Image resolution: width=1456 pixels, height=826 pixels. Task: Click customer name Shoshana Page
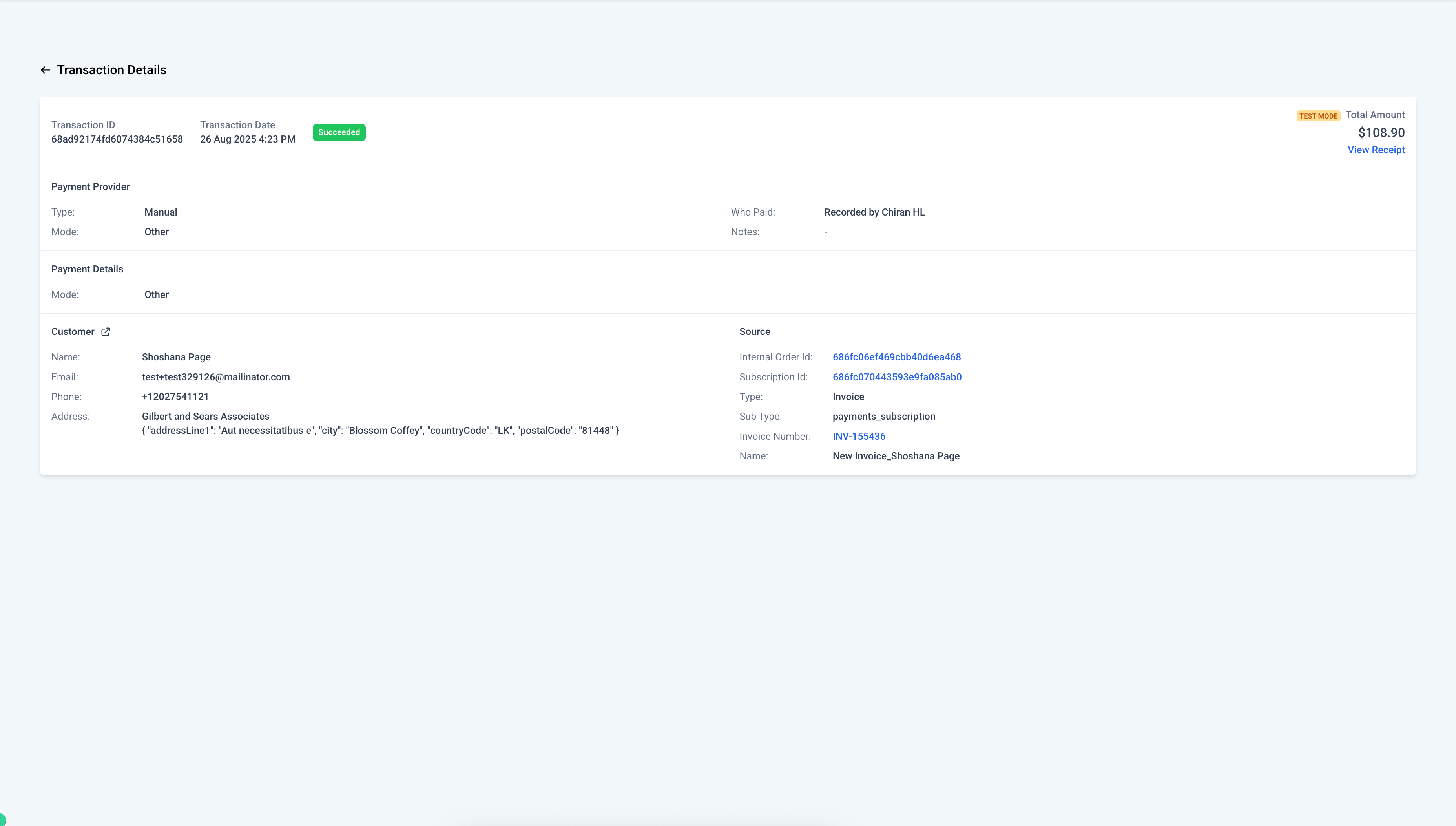[176, 357]
